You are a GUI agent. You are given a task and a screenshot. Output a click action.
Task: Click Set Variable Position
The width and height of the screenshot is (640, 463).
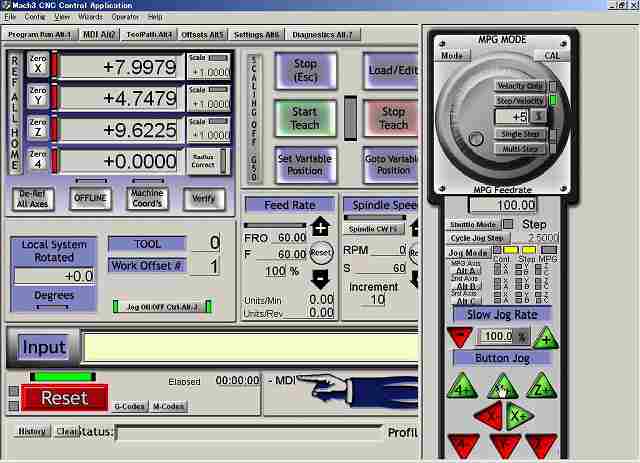[x=305, y=165]
